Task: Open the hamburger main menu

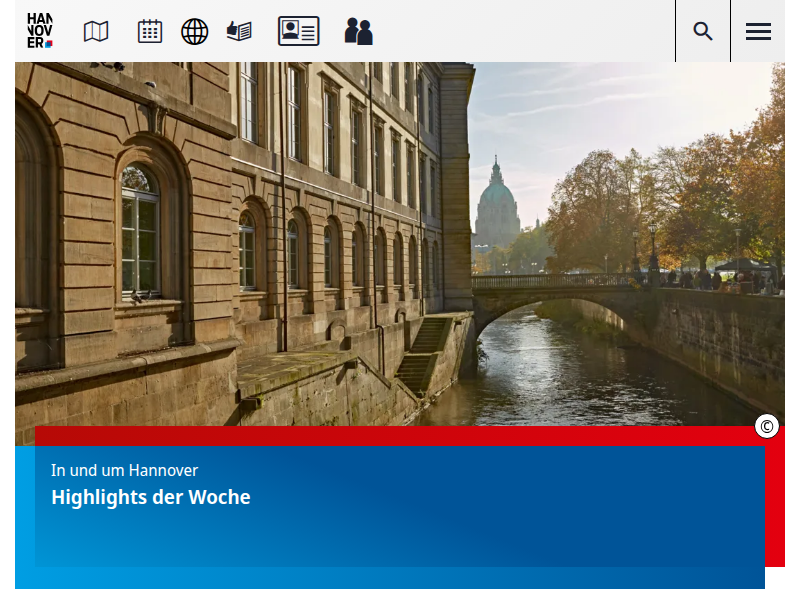Action: [758, 31]
